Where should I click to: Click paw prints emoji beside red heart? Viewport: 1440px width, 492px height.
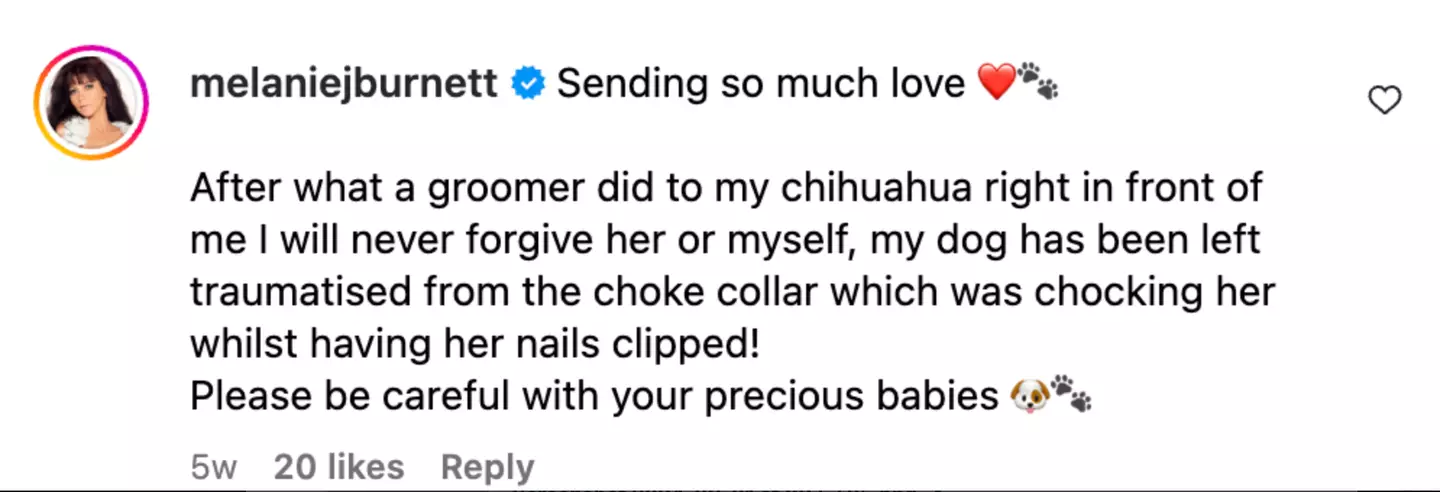(1038, 82)
